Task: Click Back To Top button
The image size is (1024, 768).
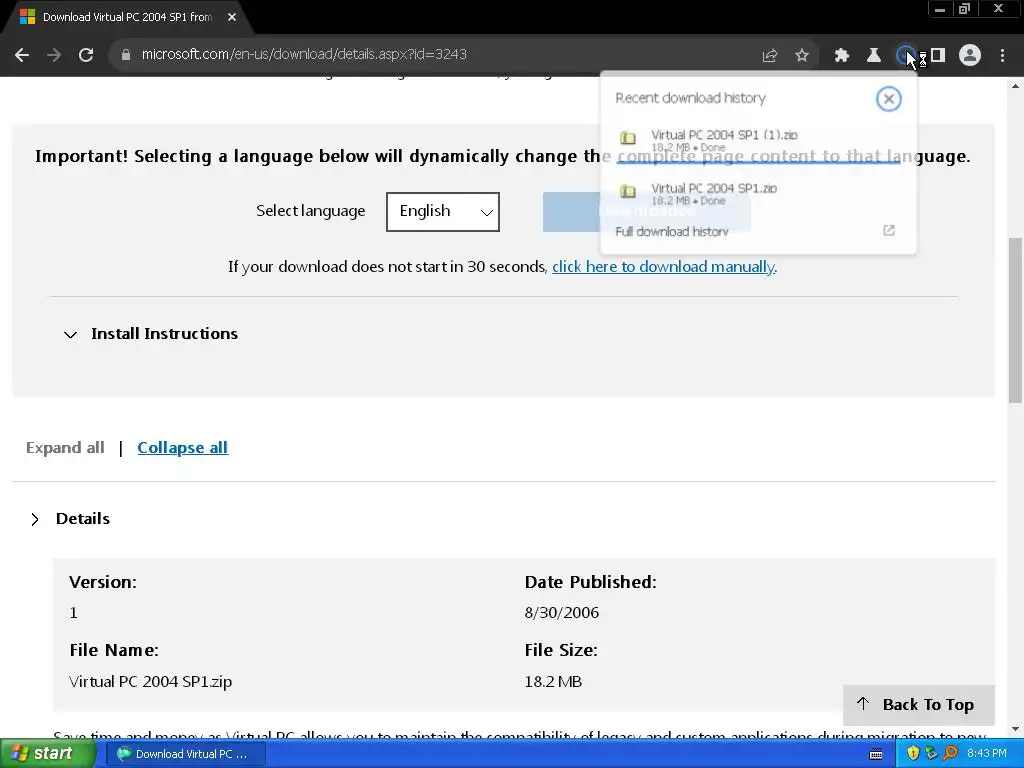Action: [918, 705]
